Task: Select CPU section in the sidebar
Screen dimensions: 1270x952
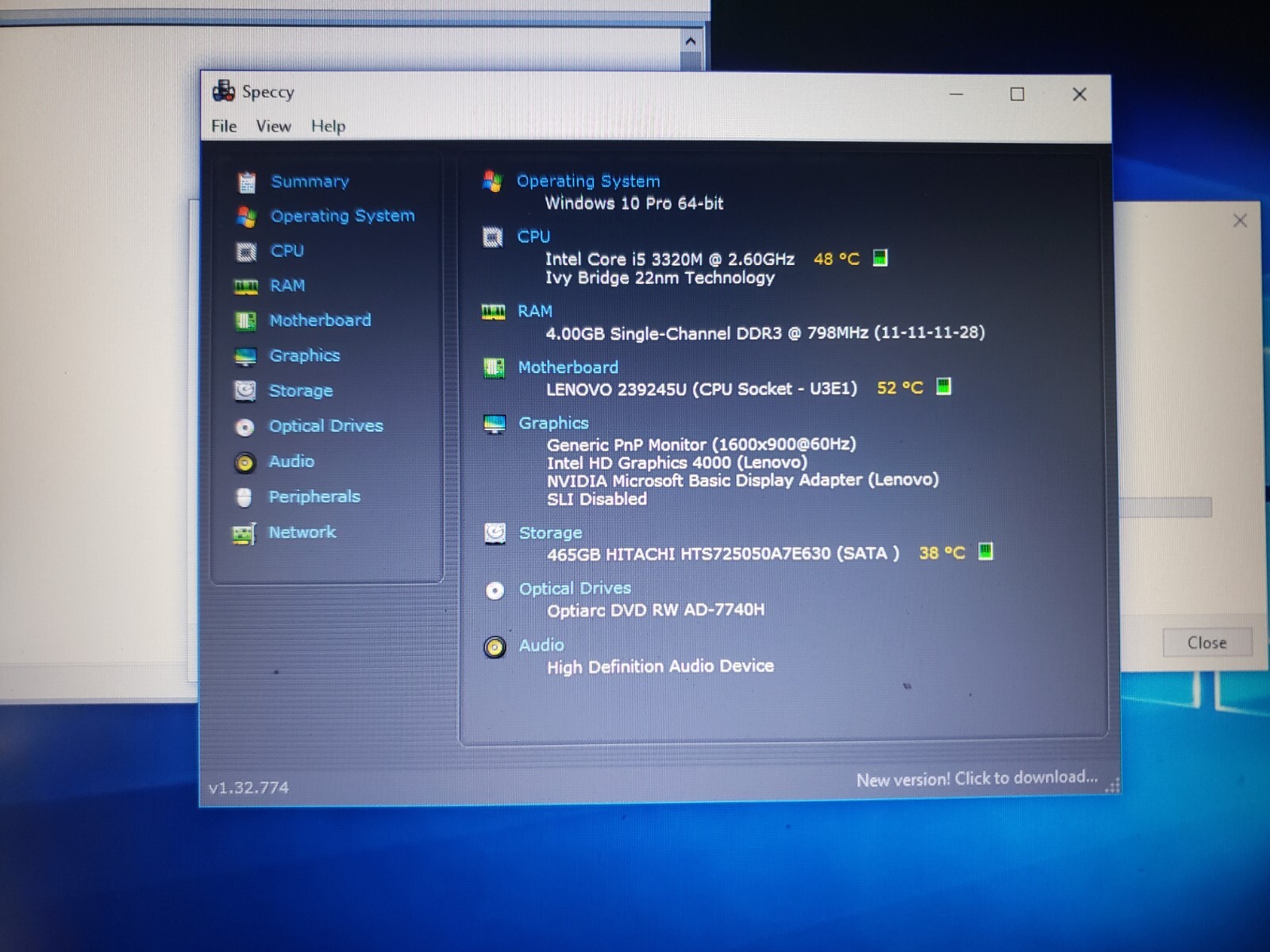Action: [x=287, y=251]
